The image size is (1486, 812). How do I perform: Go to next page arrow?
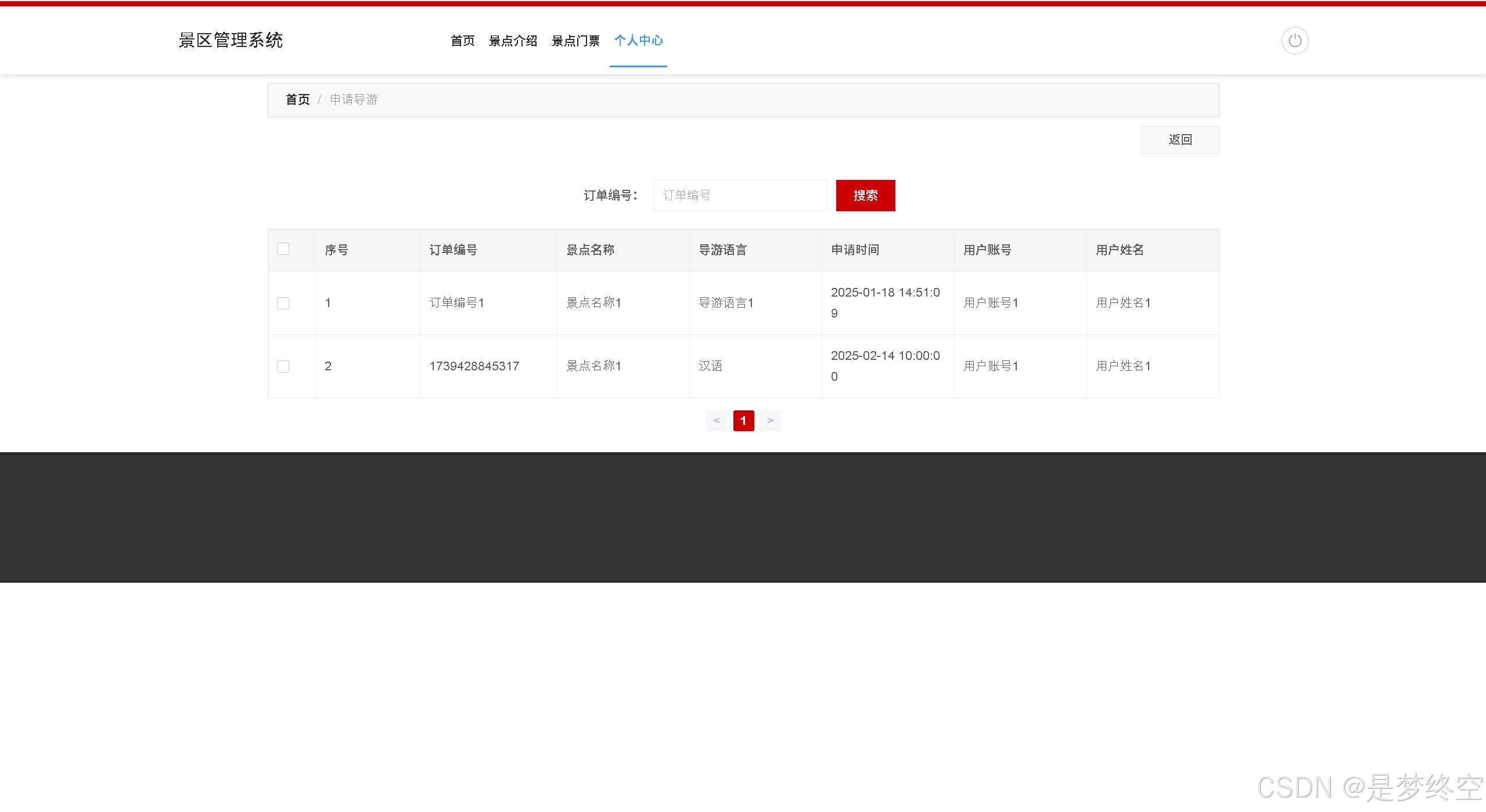tap(770, 421)
